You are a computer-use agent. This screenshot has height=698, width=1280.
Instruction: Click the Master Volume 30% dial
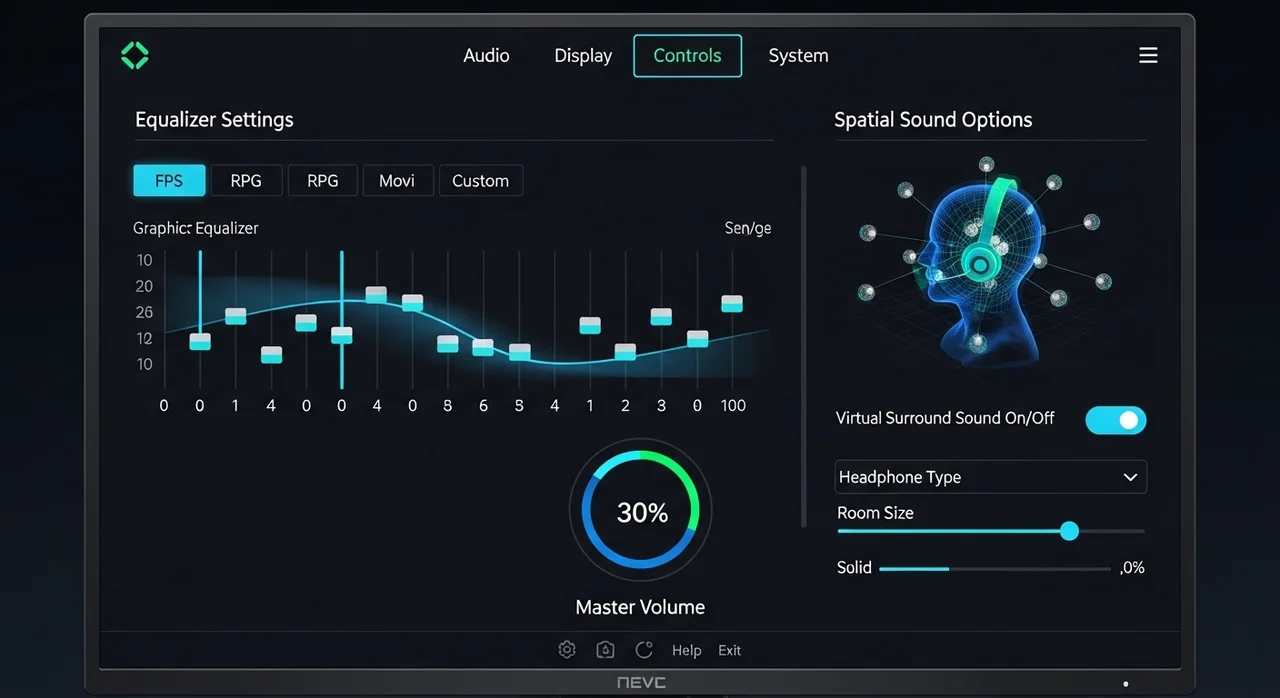point(641,511)
